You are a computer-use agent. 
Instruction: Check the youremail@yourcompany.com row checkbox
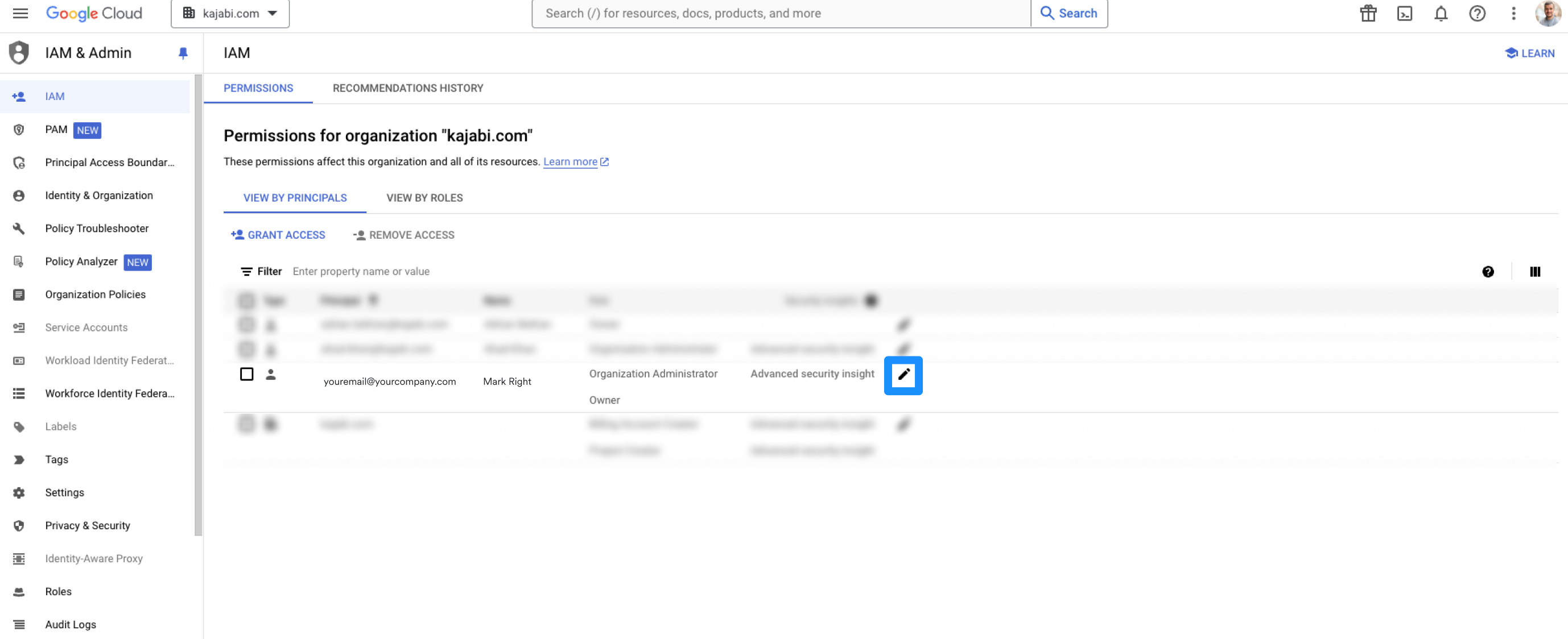[x=246, y=375]
